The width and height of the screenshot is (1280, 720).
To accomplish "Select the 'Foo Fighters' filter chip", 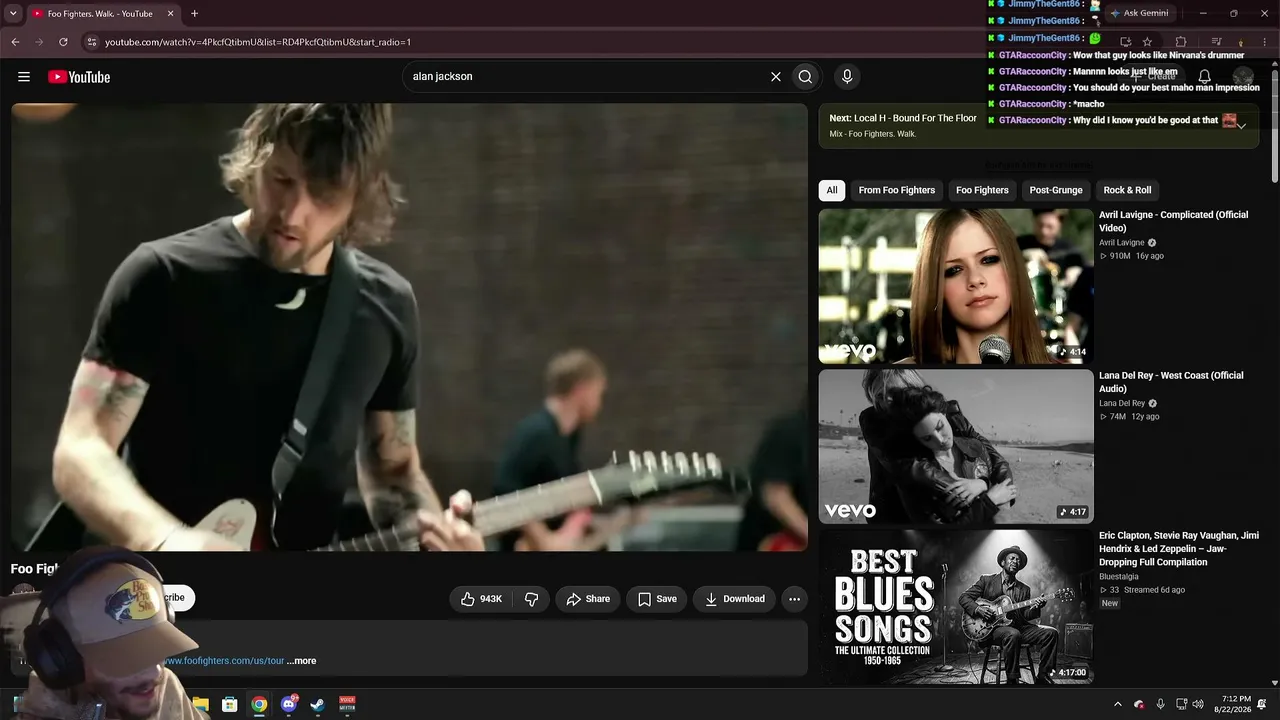I will tap(982, 190).
